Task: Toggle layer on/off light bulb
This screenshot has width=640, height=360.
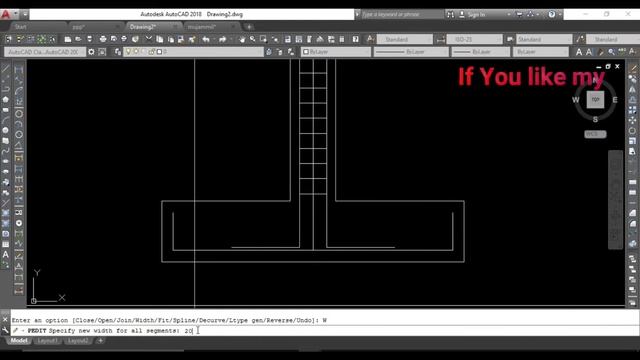Action: point(128,52)
